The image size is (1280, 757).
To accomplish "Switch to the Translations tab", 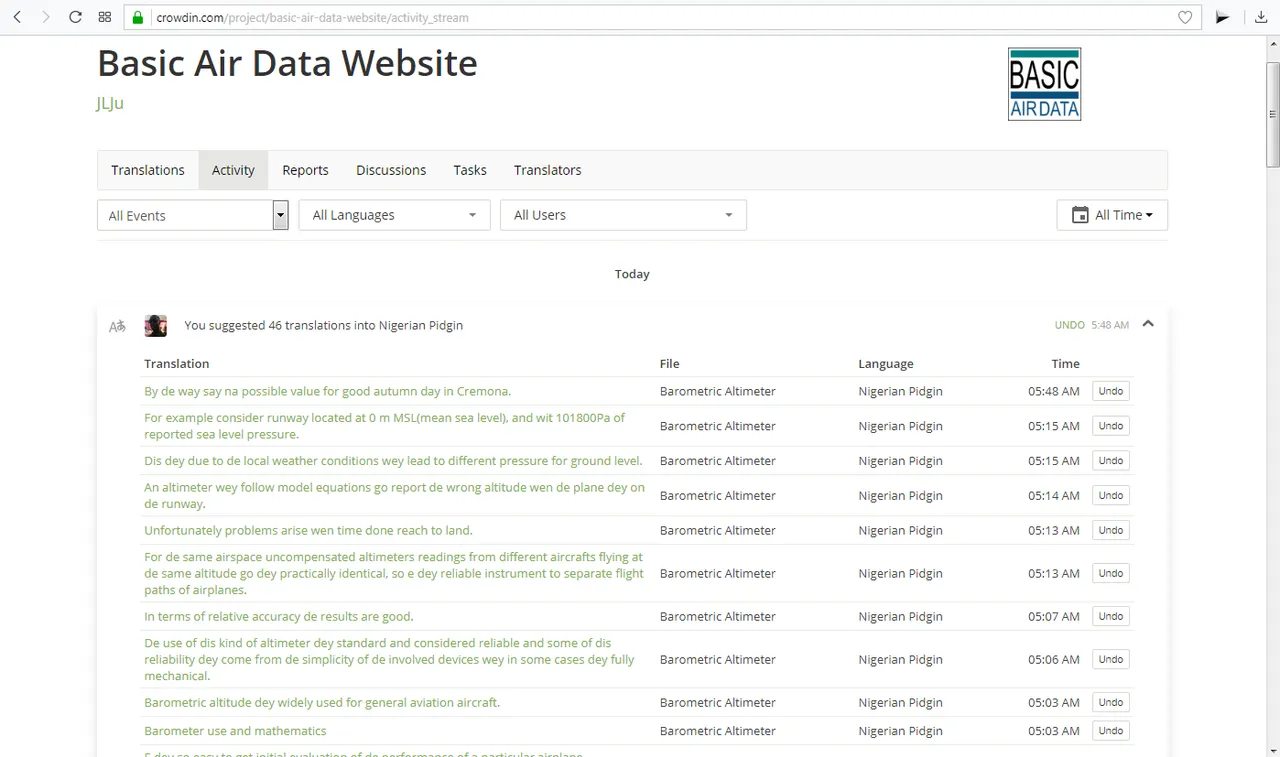I will (x=148, y=170).
